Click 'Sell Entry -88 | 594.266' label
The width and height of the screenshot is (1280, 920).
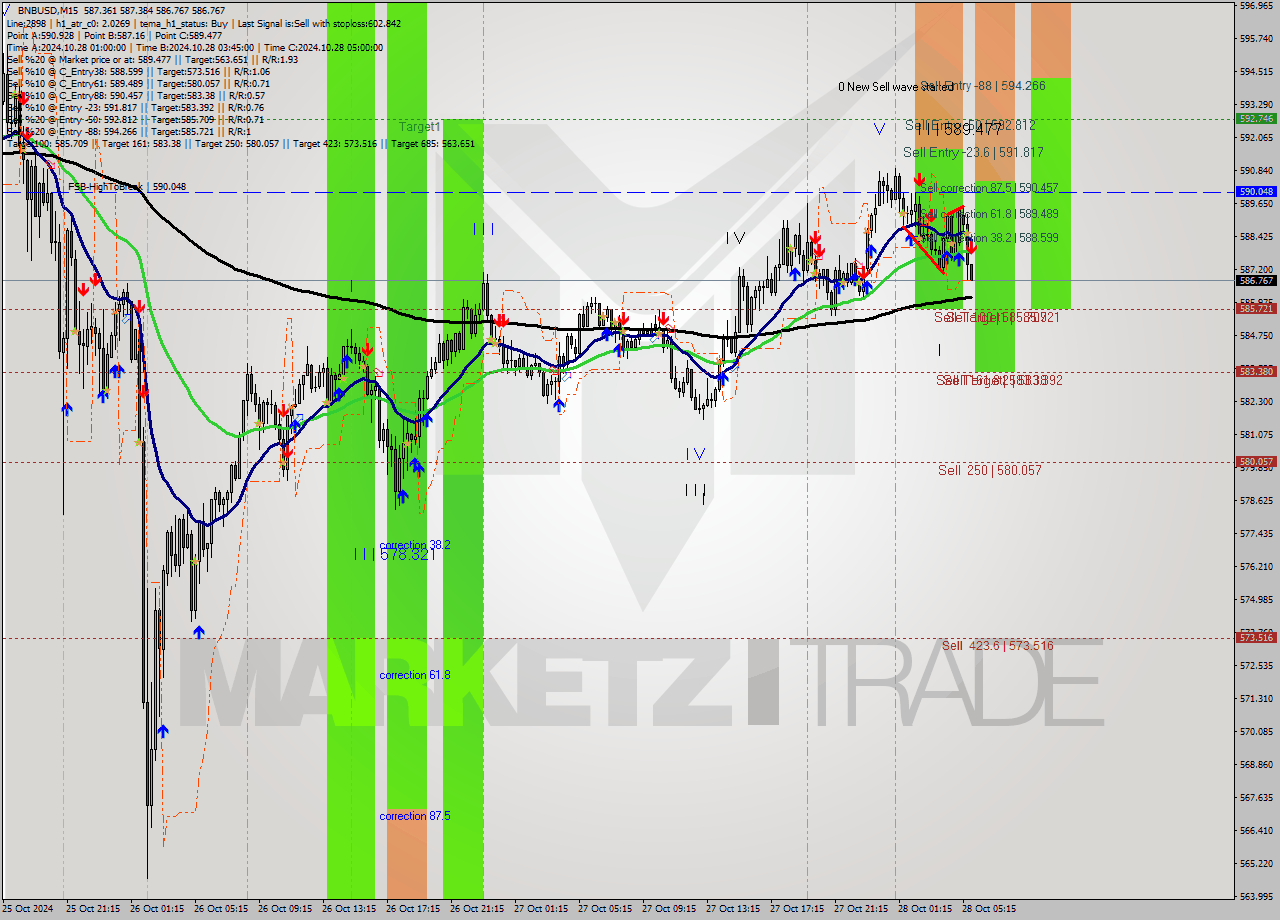(x=983, y=86)
